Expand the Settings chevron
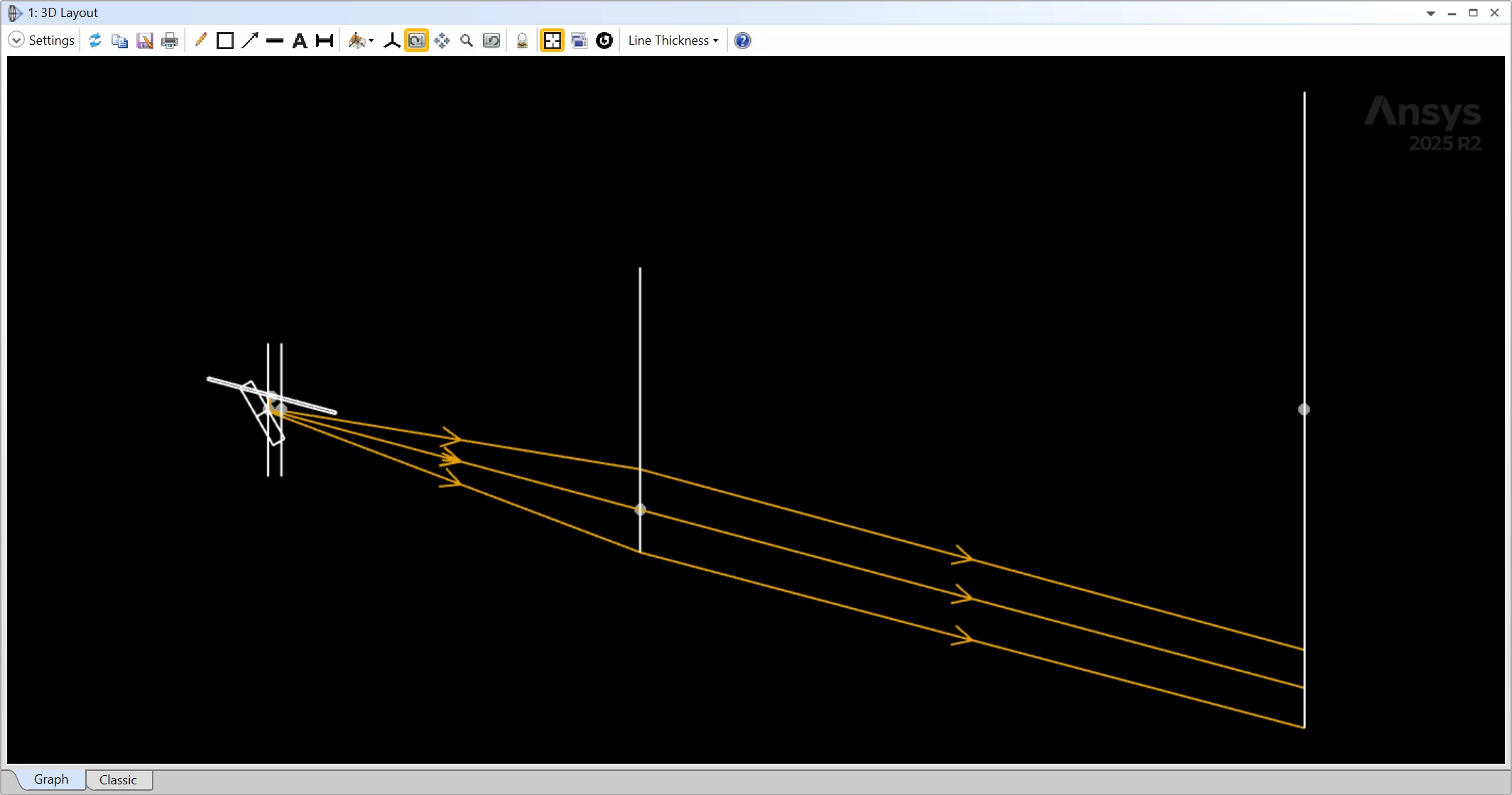This screenshot has height=795, width=1512. [16, 40]
